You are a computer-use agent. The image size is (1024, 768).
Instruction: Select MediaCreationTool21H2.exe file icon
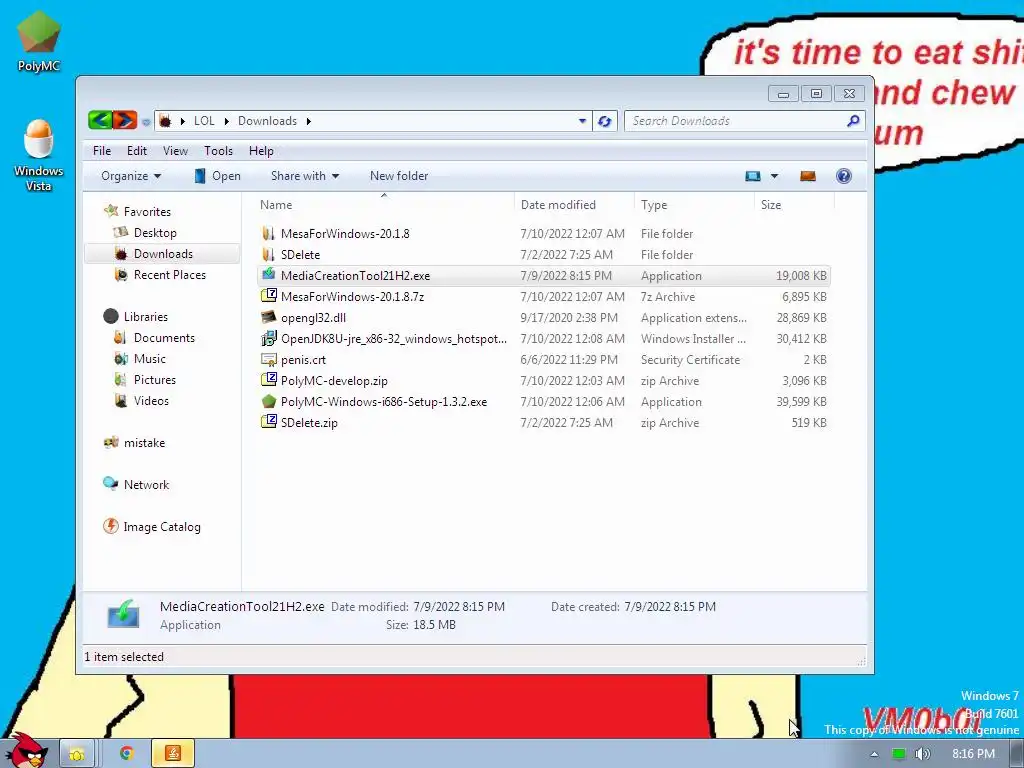pyautogui.click(x=268, y=275)
